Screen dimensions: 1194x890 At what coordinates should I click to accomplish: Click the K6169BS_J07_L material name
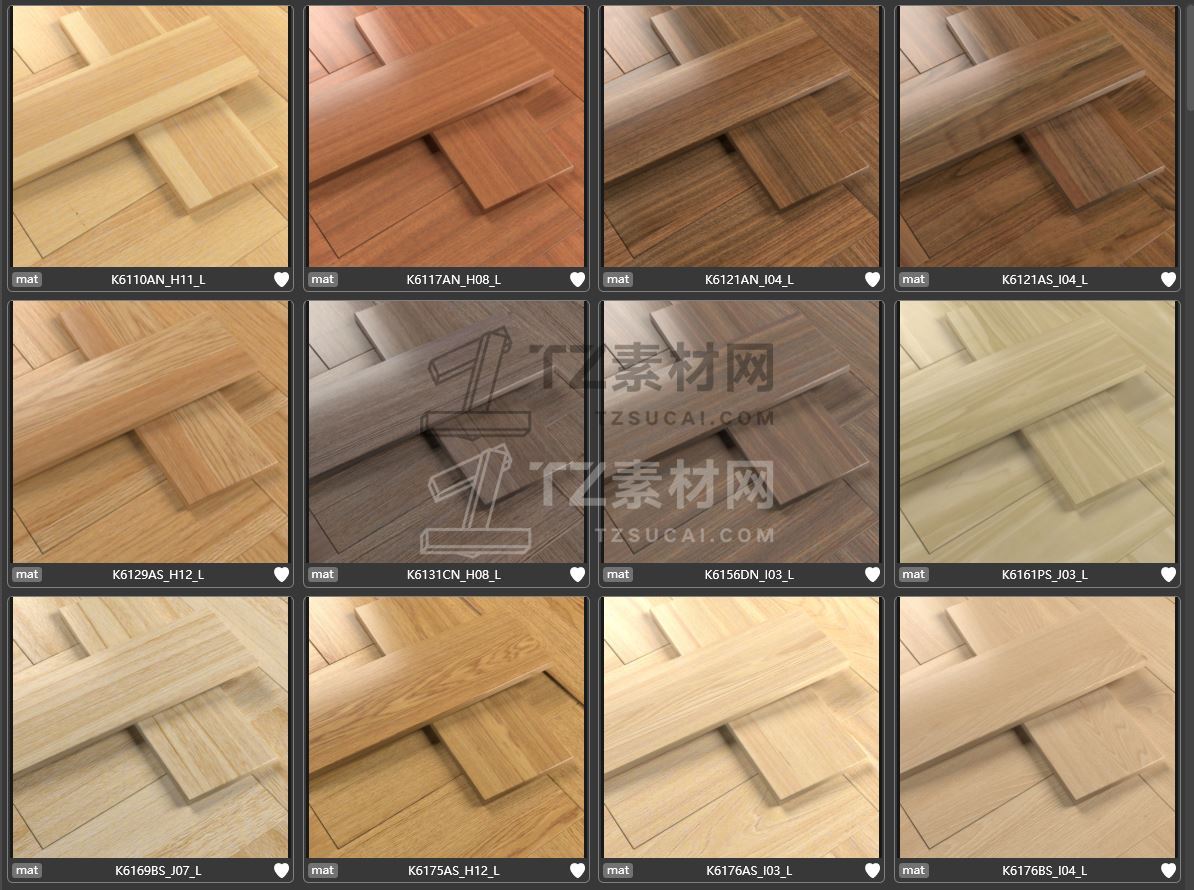click(158, 869)
